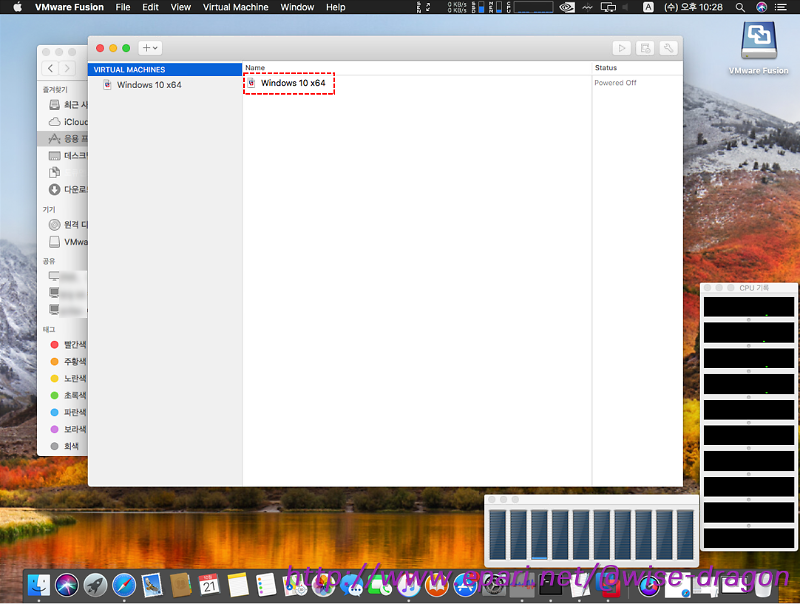Filter by gray tag in Finder sidebar
The width and height of the screenshot is (800, 604).
tap(64, 446)
